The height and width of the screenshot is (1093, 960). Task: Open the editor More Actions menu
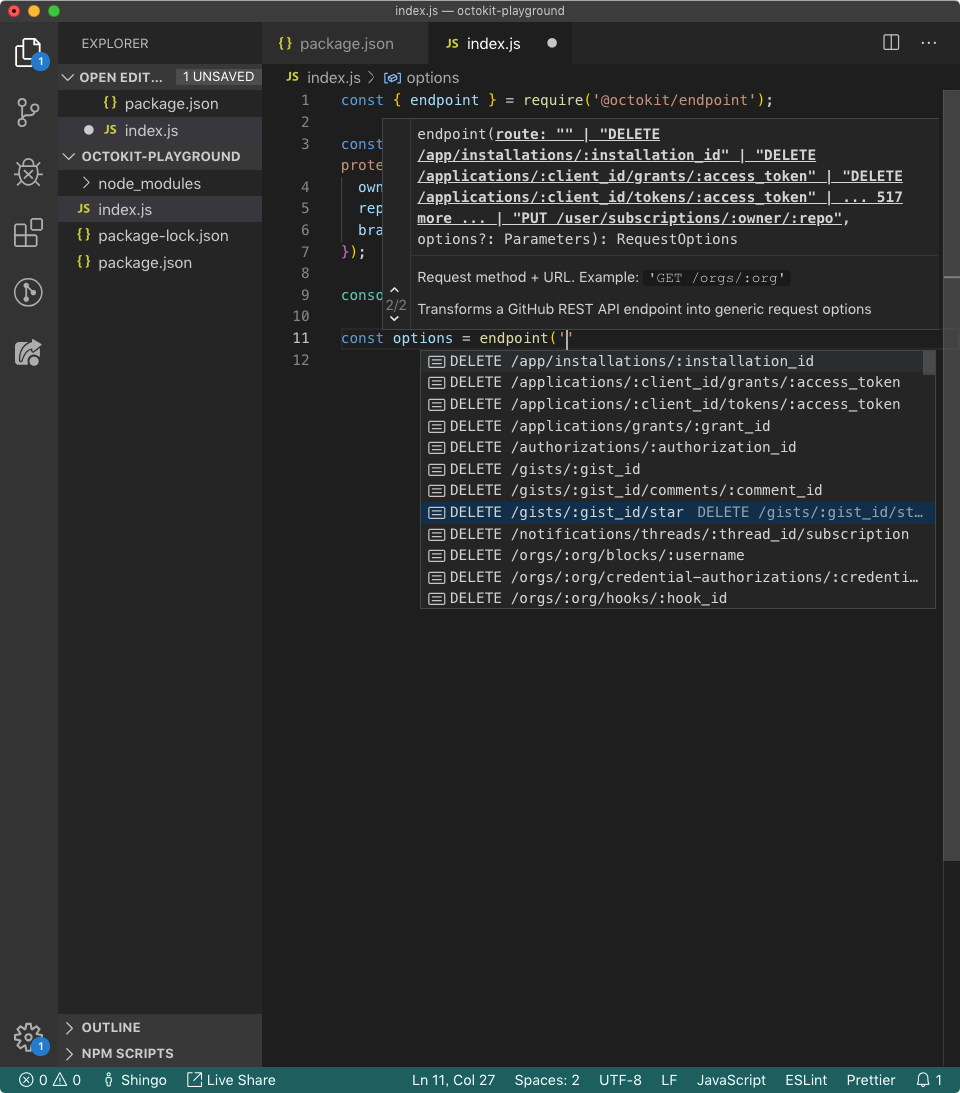928,42
